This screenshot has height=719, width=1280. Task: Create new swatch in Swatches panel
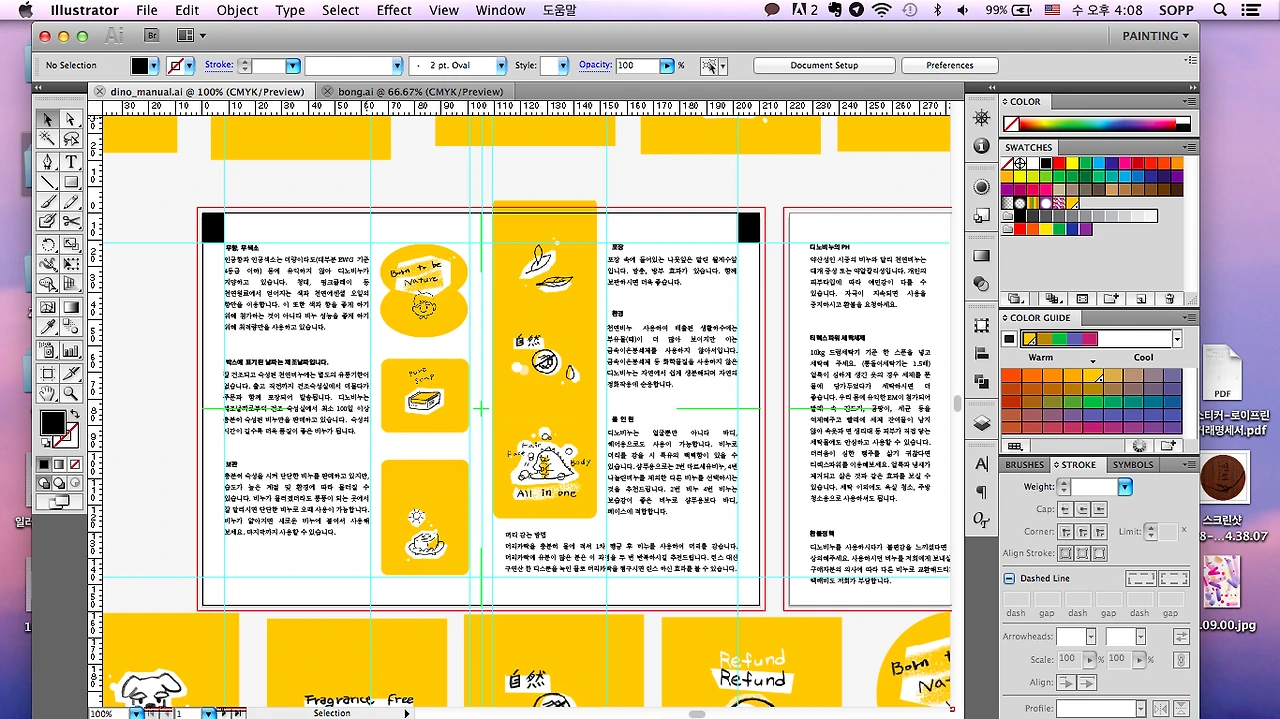pyautogui.click(x=1140, y=298)
